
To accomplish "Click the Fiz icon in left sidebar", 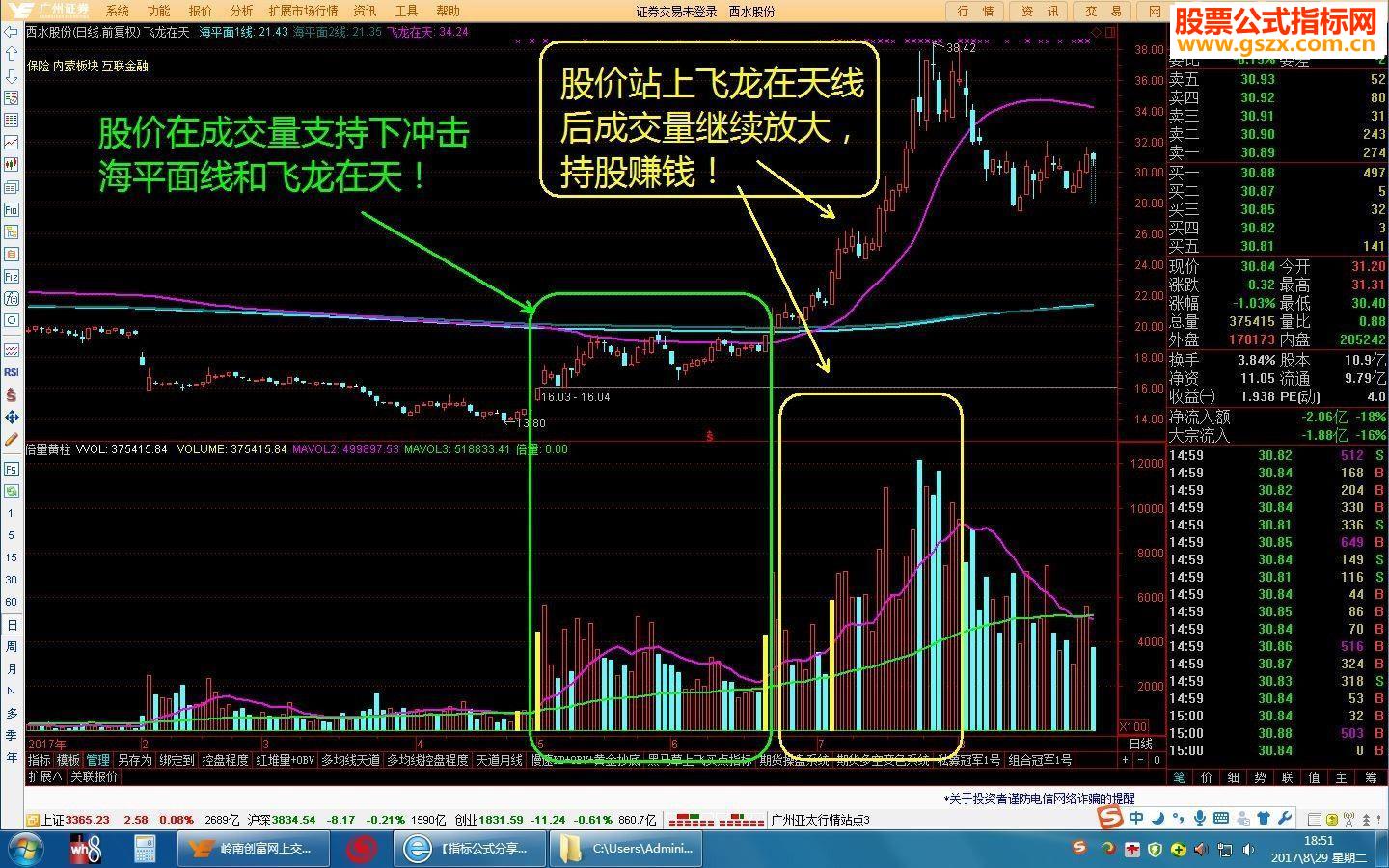I will [12, 276].
